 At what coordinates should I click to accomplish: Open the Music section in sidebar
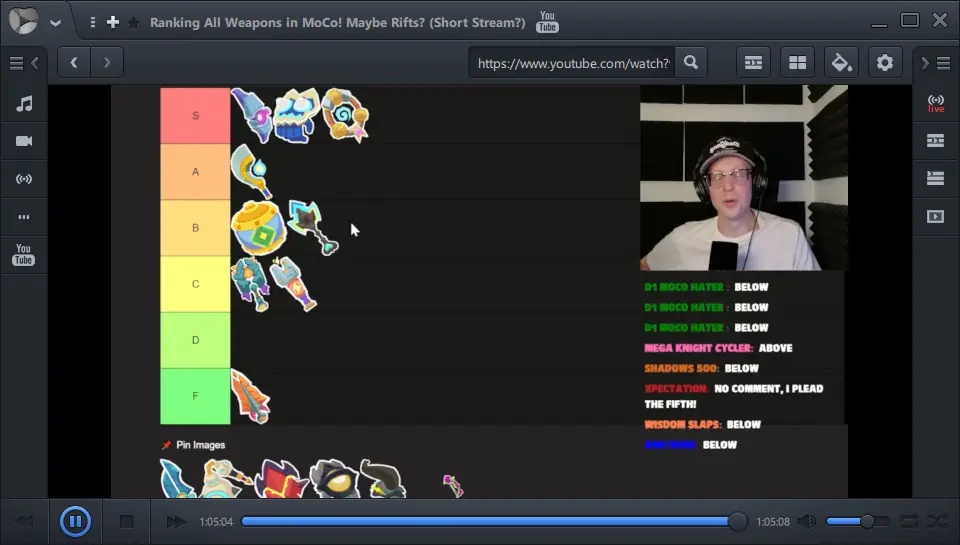click(x=24, y=103)
